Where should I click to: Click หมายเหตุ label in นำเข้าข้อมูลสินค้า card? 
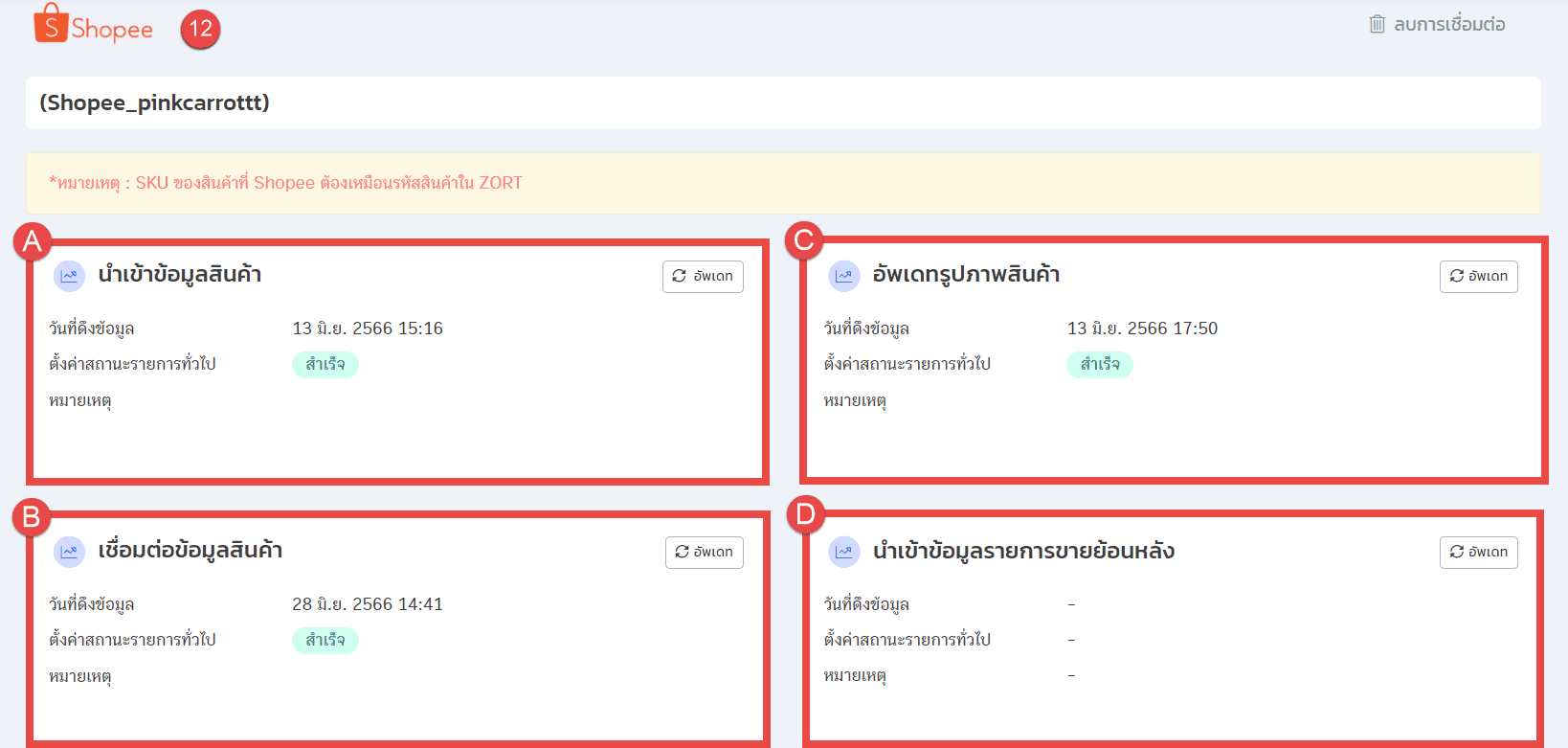pos(80,401)
